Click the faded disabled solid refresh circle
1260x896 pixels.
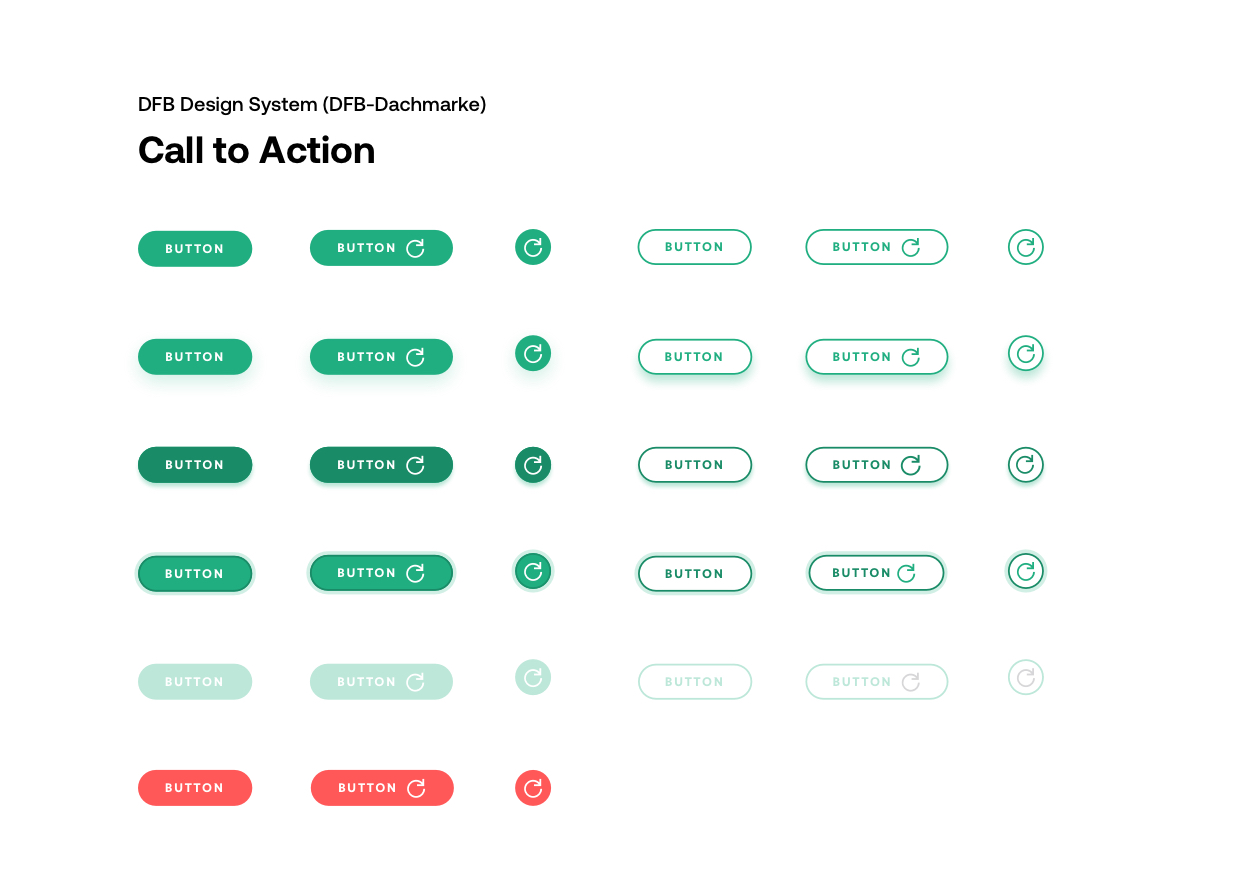[x=533, y=677]
